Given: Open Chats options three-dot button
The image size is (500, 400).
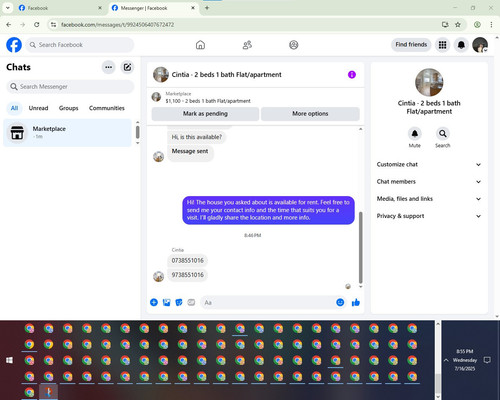Looking at the screenshot, I should pyautogui.click(x=108, y=67).
